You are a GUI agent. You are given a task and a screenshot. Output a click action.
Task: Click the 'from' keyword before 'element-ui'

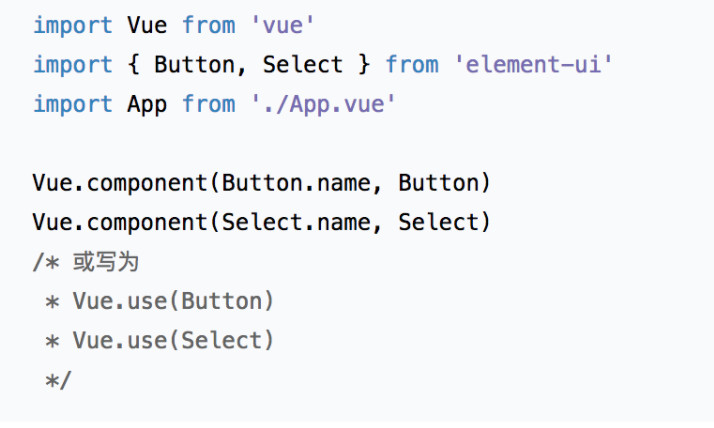tap(412, 64)
